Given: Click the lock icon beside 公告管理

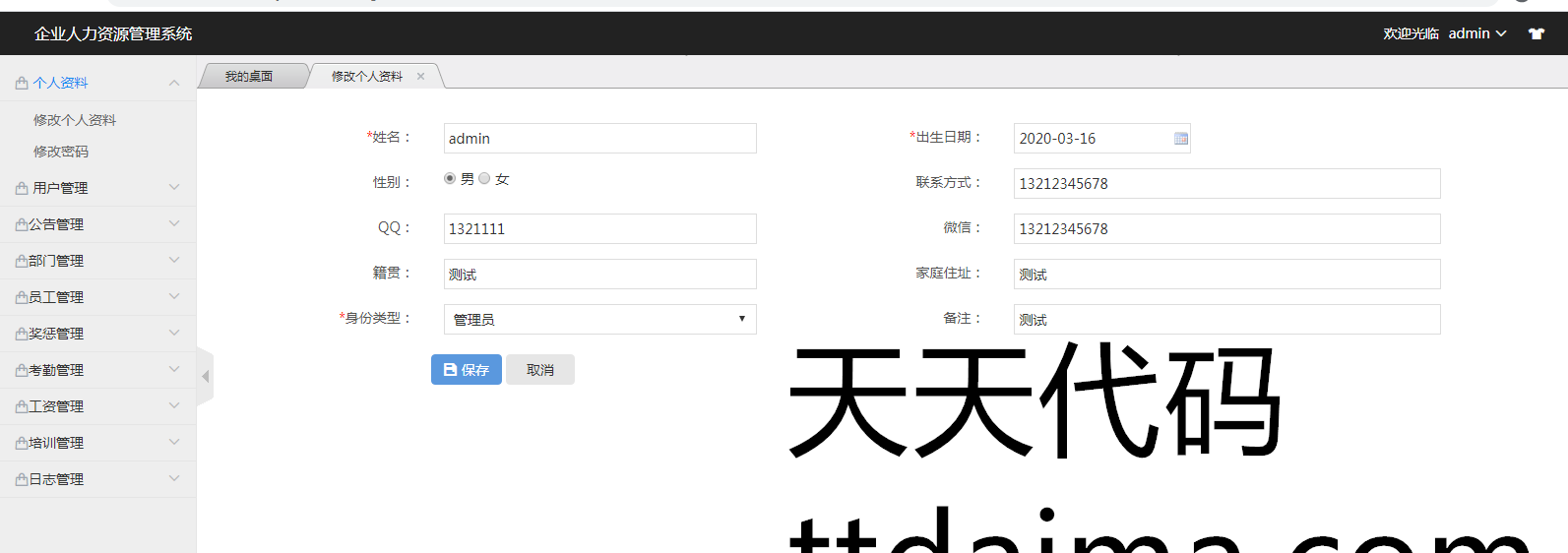Looking at the screenshot, I should pos(22,224).
